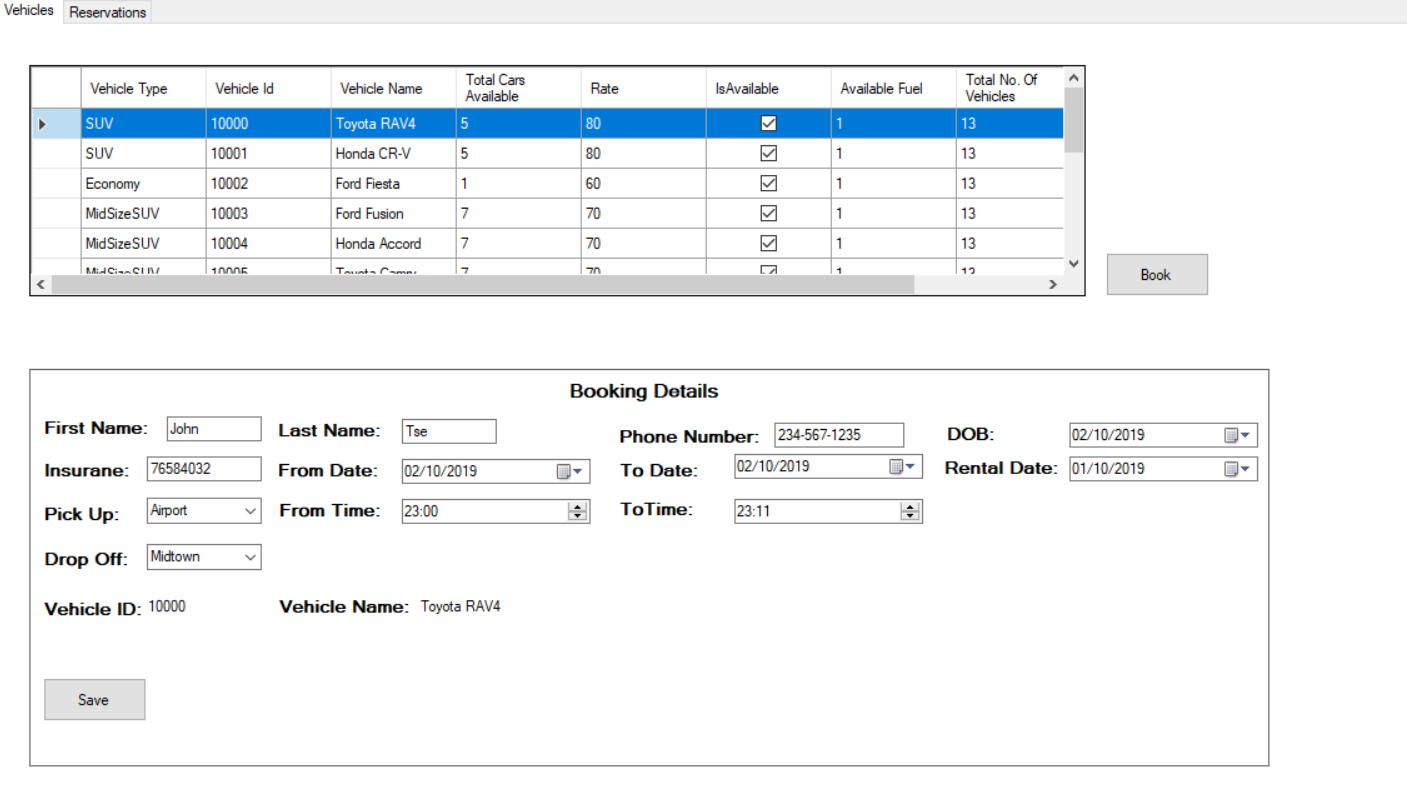The height and width of the screenshot is (811, 1407).
Task: Sort by the Vehicle Type column header
Action: (x=143, y=88)
